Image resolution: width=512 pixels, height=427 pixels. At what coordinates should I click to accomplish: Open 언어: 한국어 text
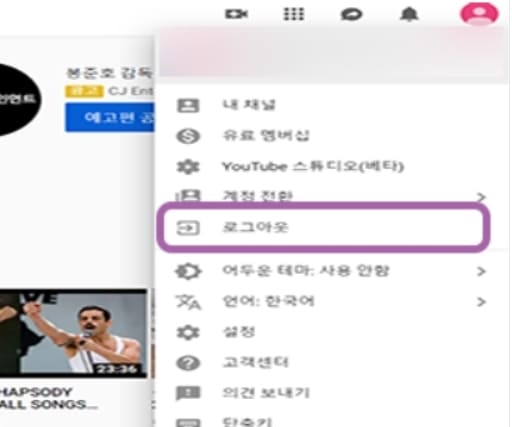tap(268, 302)
